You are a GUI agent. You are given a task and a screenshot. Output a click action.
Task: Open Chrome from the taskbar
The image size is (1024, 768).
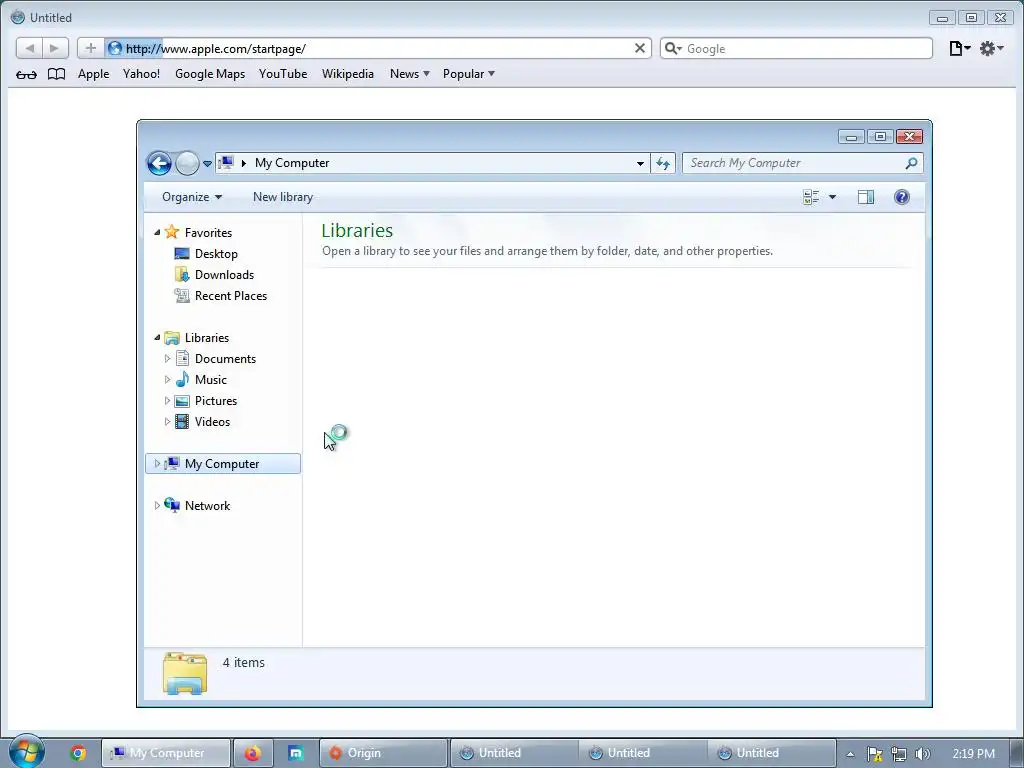tap(78, 753)
